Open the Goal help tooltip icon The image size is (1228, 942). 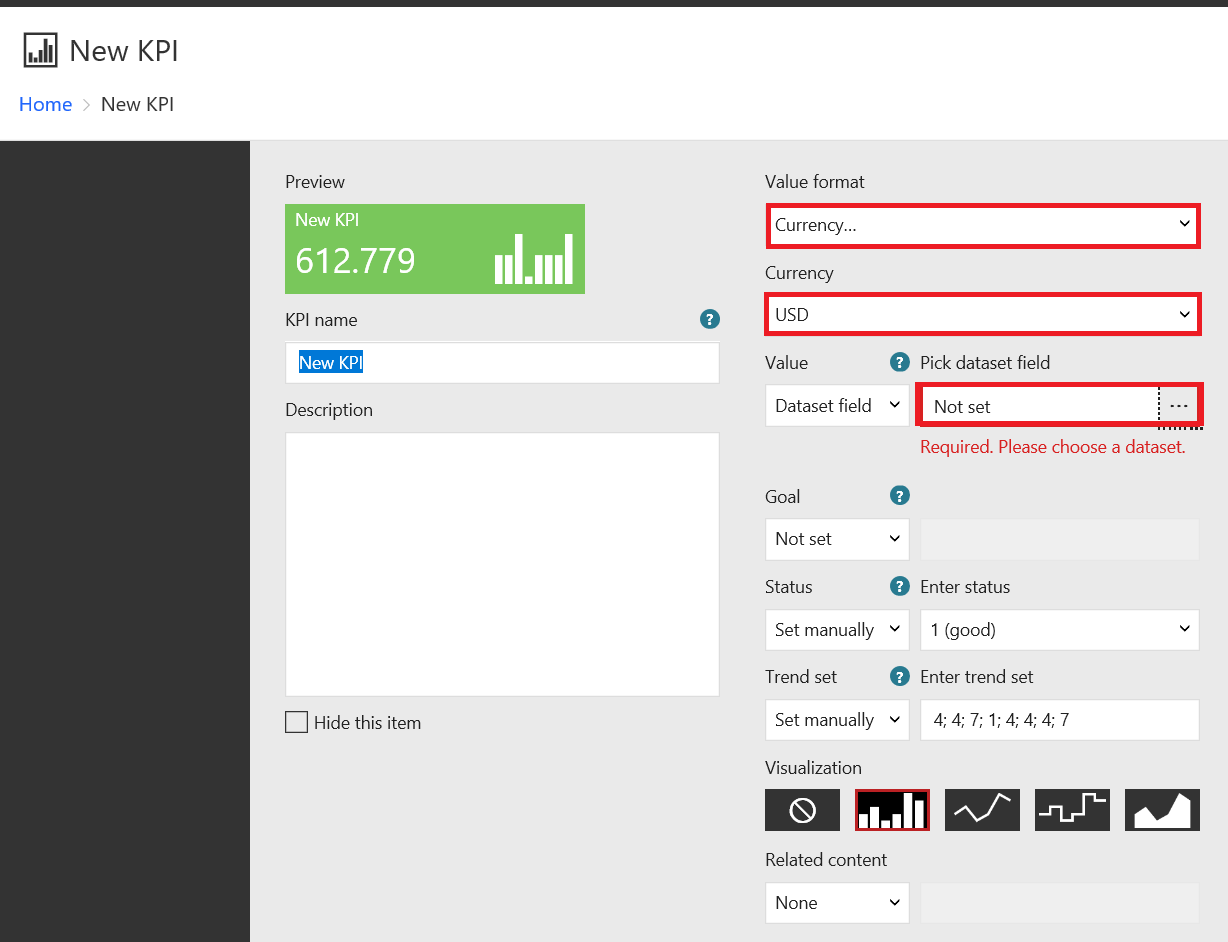point(899,495)
